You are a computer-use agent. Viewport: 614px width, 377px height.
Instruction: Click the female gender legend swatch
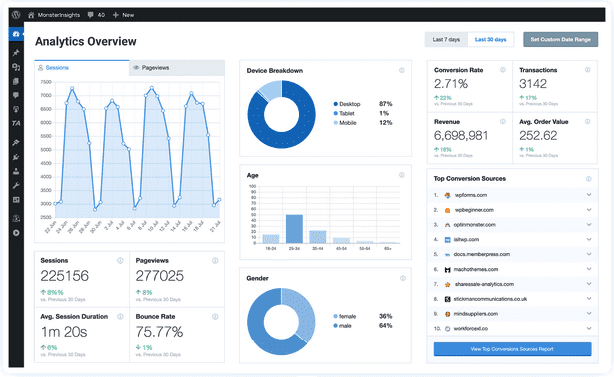click(336, 316)
